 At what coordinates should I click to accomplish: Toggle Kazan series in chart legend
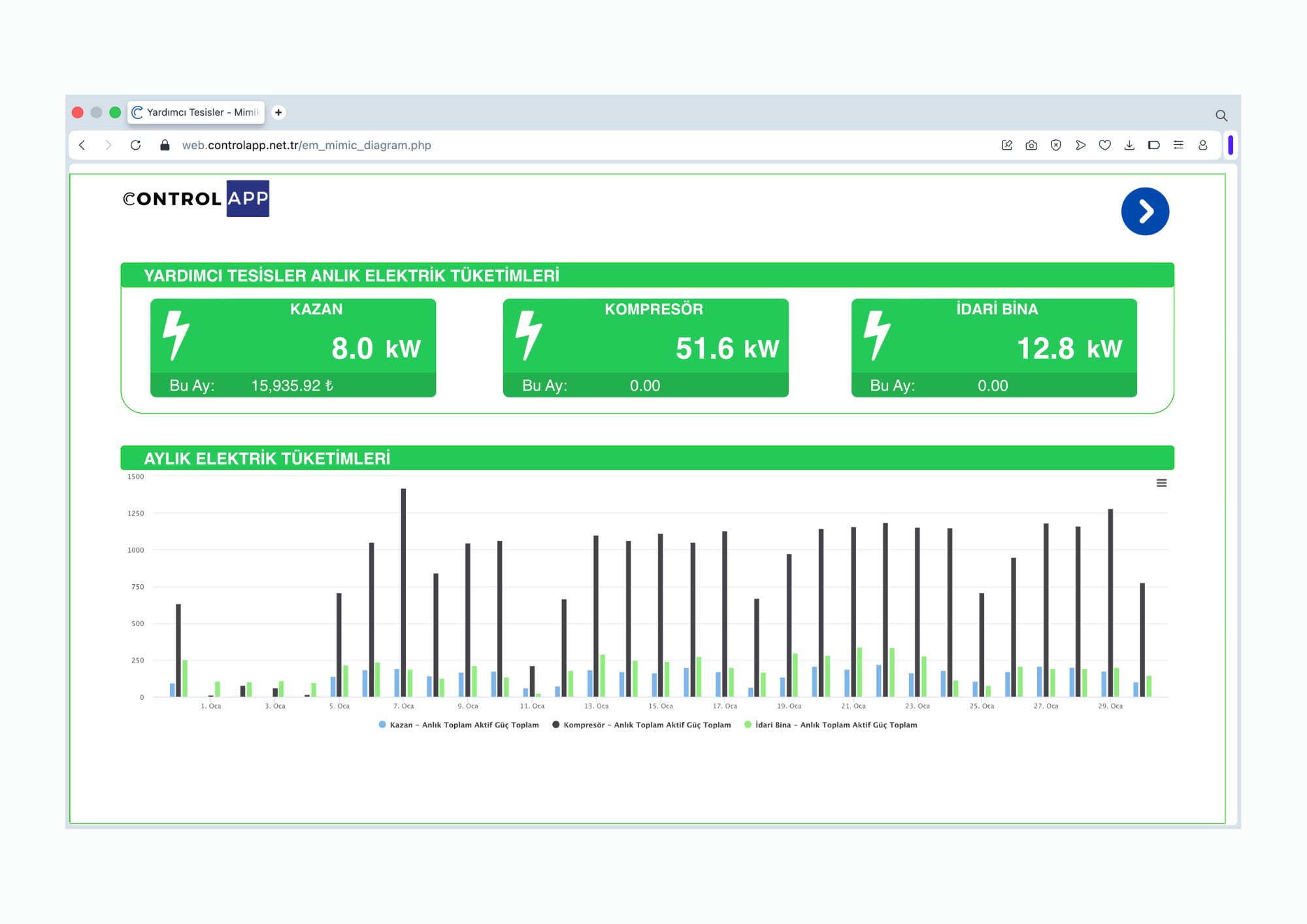click(x=459, y=725)
